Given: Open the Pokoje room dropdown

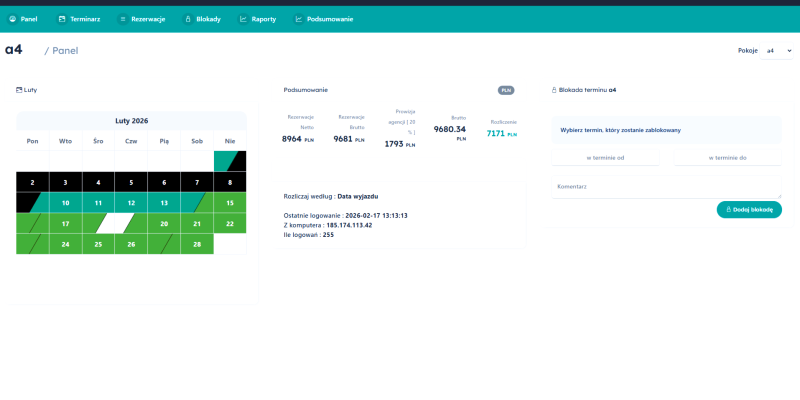Looking at the screenshot, I should [x=778, y=50].
